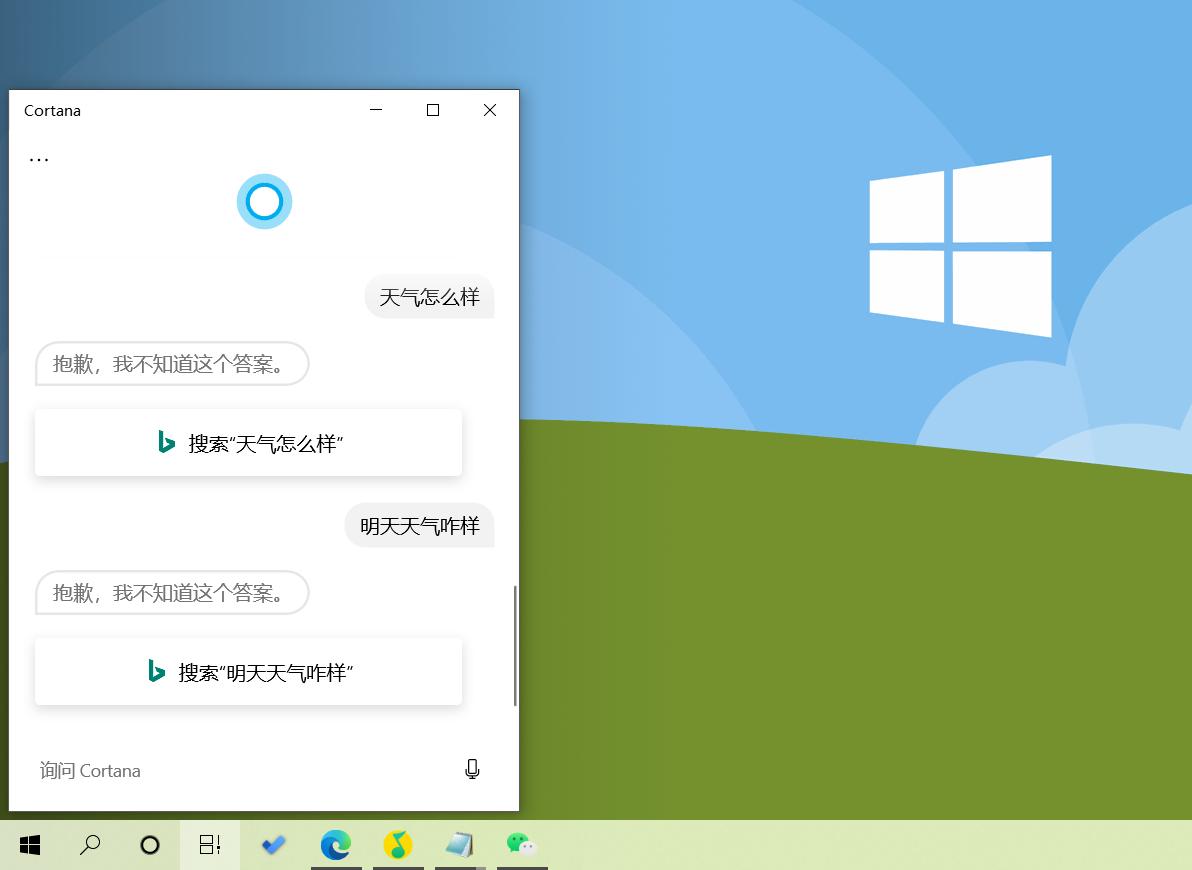Viewport: 1192px width, 870px height.
Task: Activate the microphone voice input
Action: [472, 770]
